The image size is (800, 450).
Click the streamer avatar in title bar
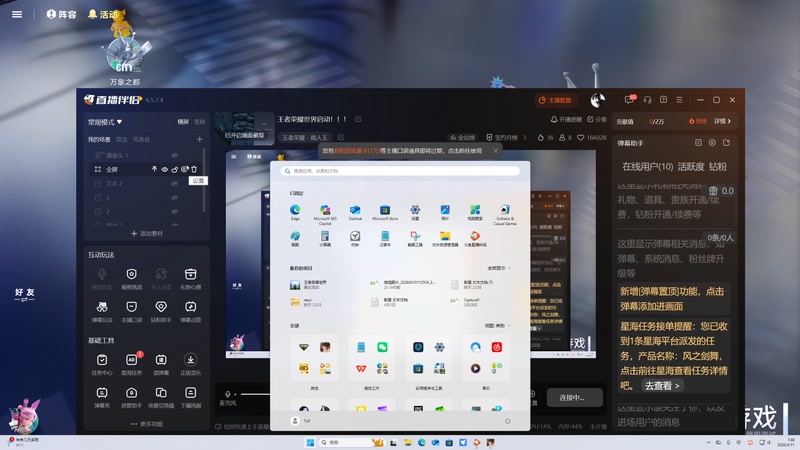click(x=597, y=100)
